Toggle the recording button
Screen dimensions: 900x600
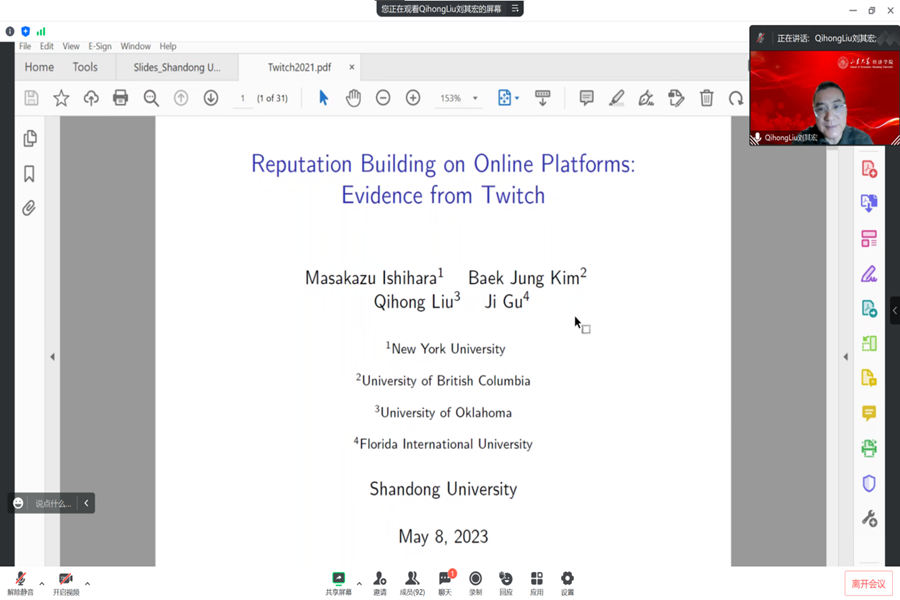475,581
